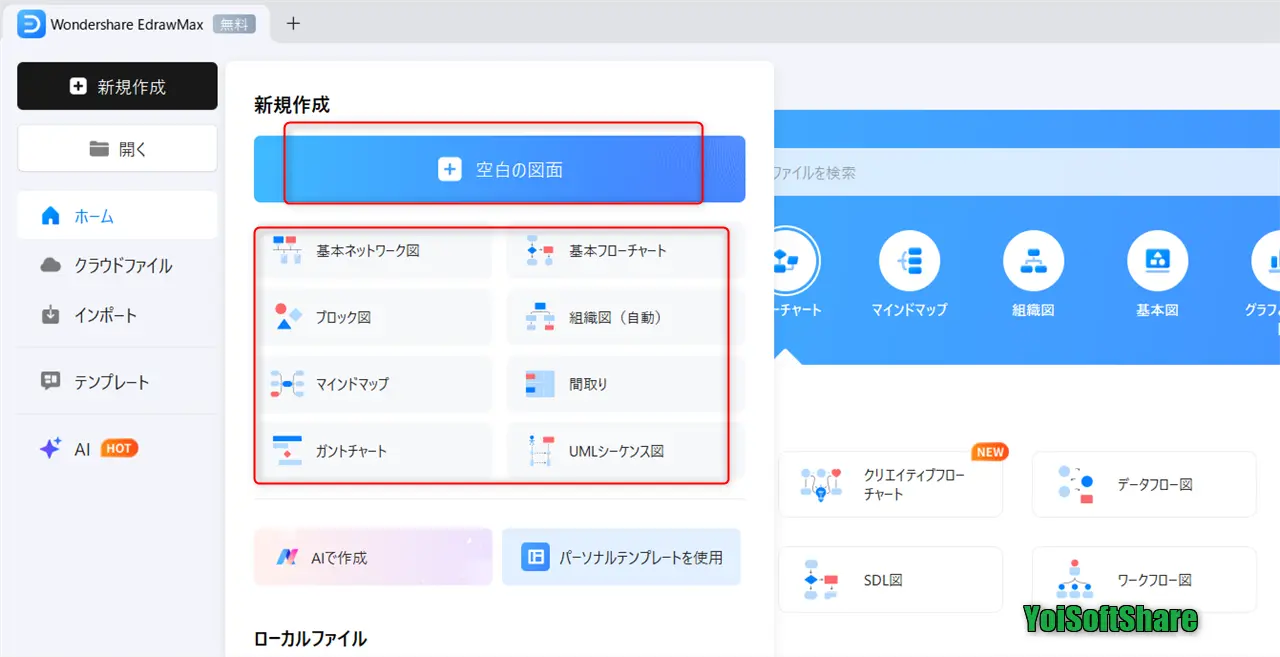The width and height of the screenshot is (1280, 657).
Task: Click パーソナルテンプレートを使用 button
Action: point(621,557)
